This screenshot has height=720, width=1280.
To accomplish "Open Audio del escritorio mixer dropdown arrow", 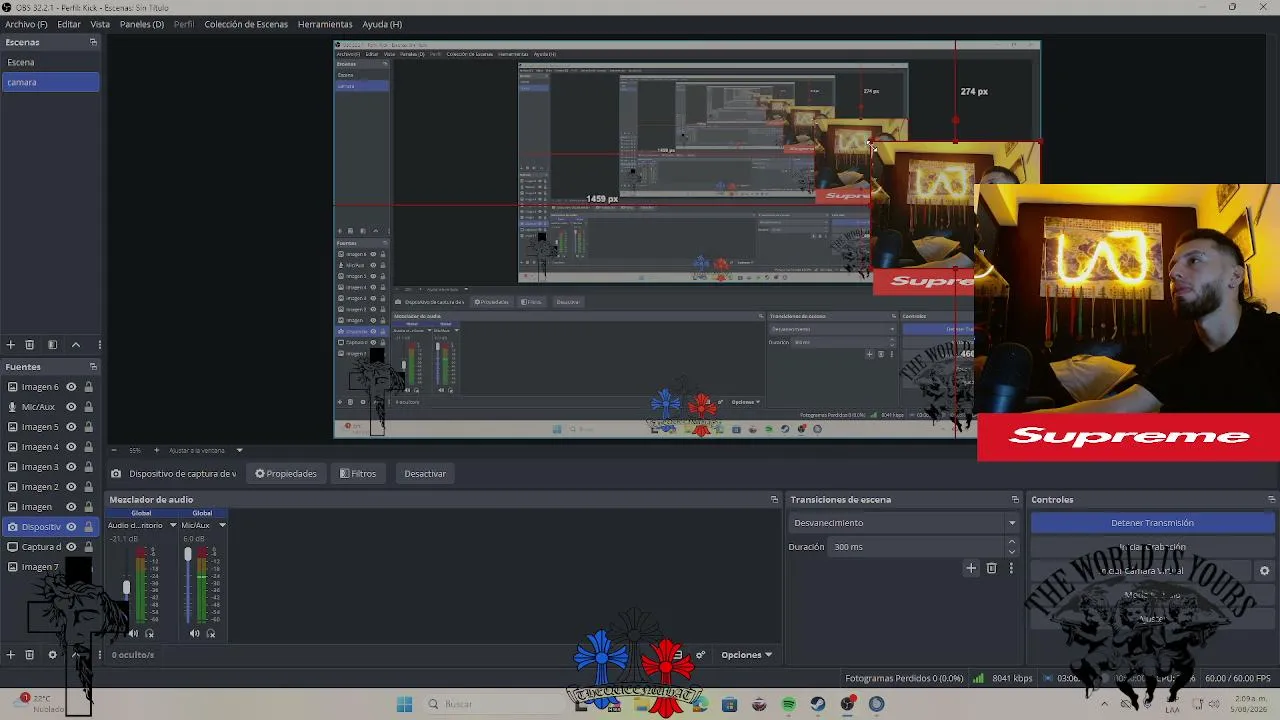I will [x=173, y=525].
